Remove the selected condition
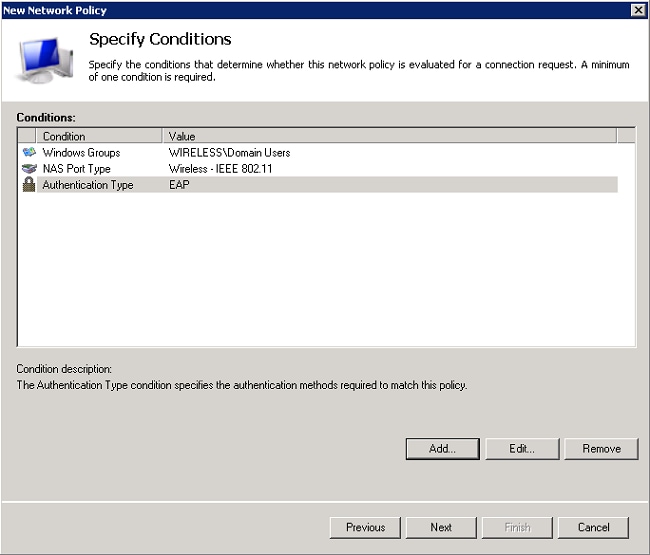This screenshot has width=650, height=555. [x=601, y=449]
